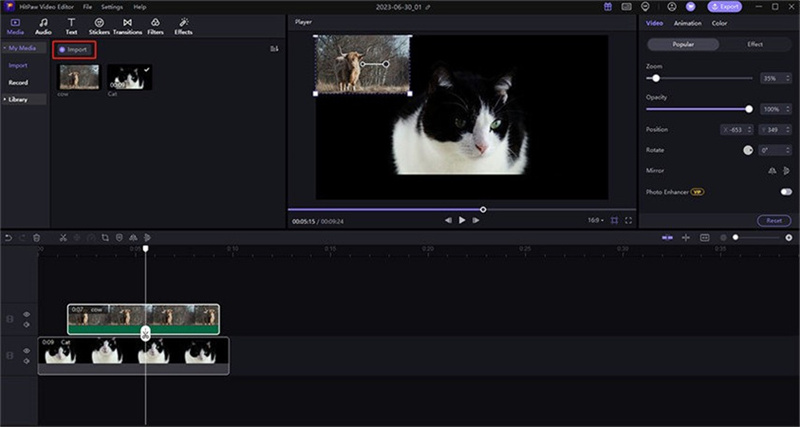Viewport: 800px width, 427px height.
Task: Open the Transitions tab
Action: (x=128, y=27)
